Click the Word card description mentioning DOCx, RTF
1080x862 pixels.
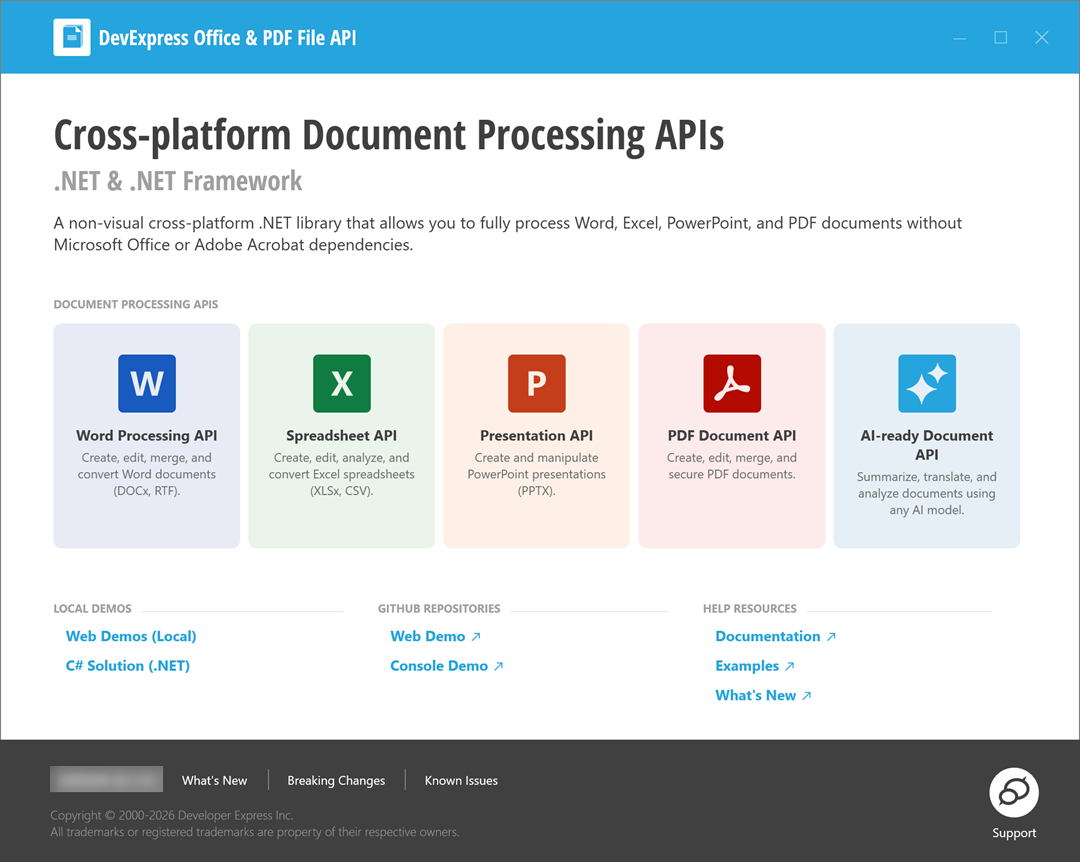(x=147, y=474)
